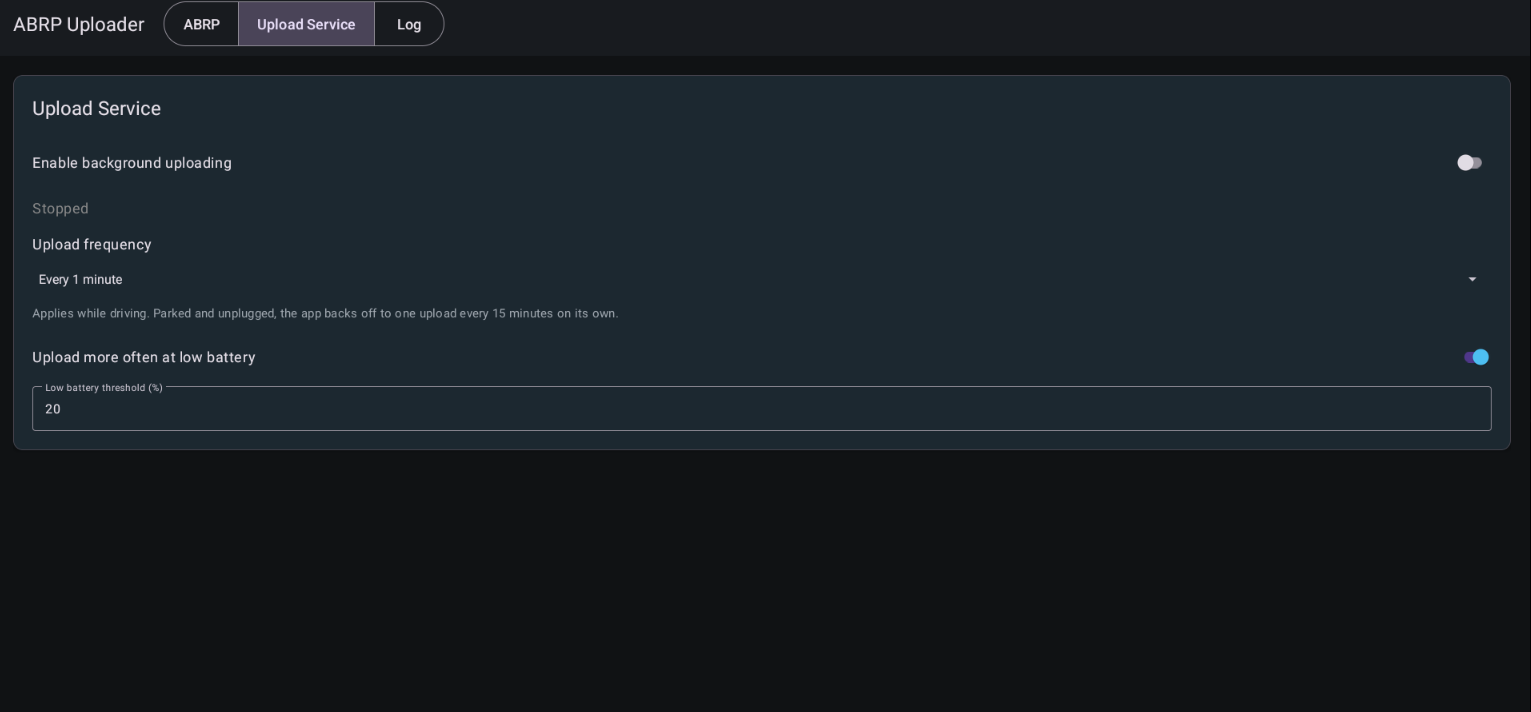
Task: Click the Stopped status text
Action: [x=60, y=208]
